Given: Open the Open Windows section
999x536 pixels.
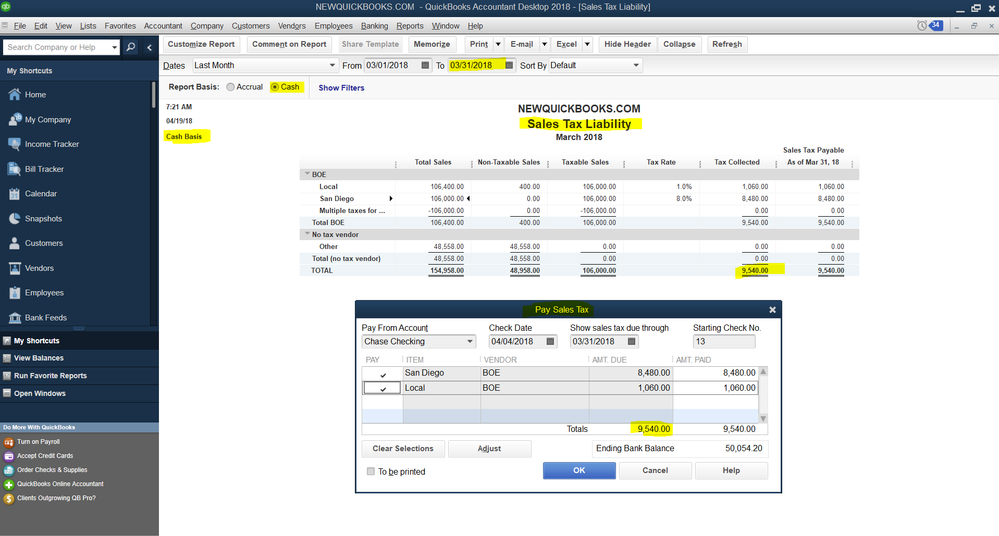Looking at the screenshot, I should pyautogui.click(x=40, y=393).
